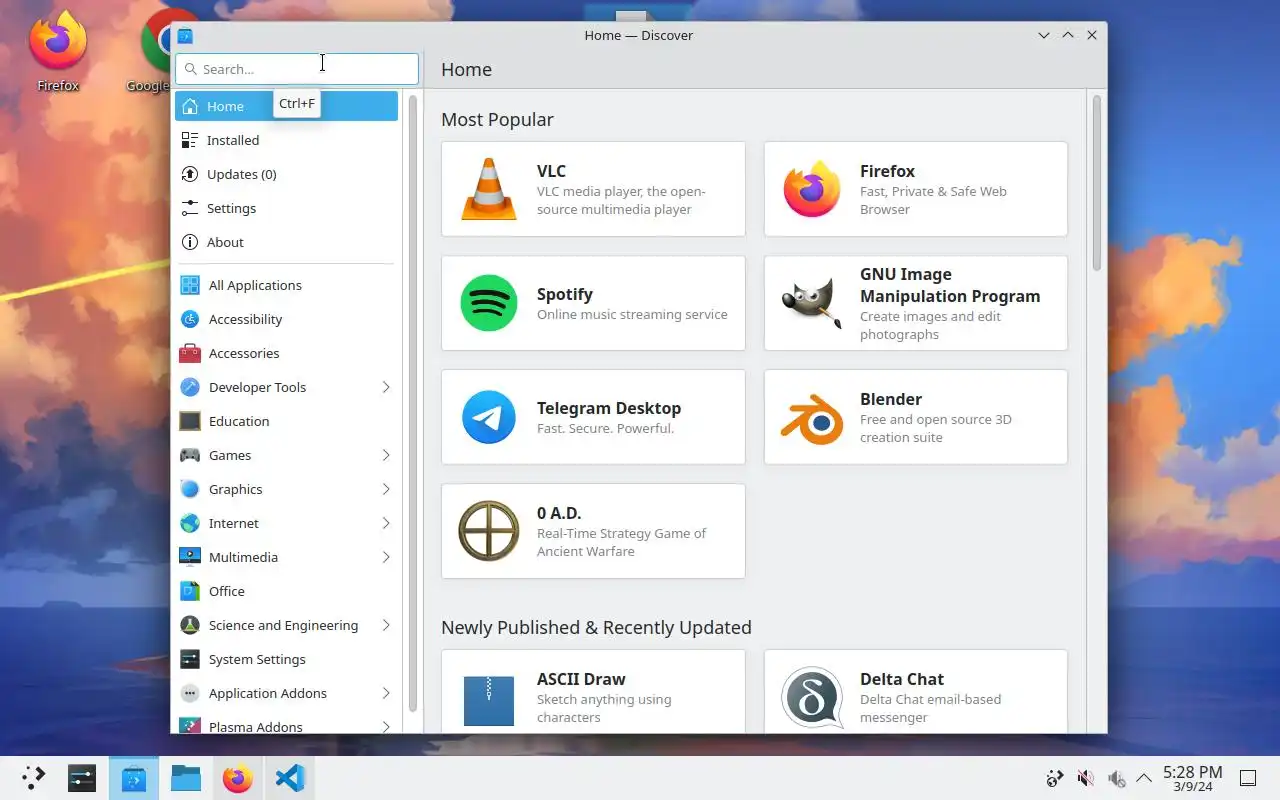Image resolution: width=1280 pixels, height=800 pixels.
Task: Open the About page in sidebar
Action: pyautogui.click(x=286, y=242)
